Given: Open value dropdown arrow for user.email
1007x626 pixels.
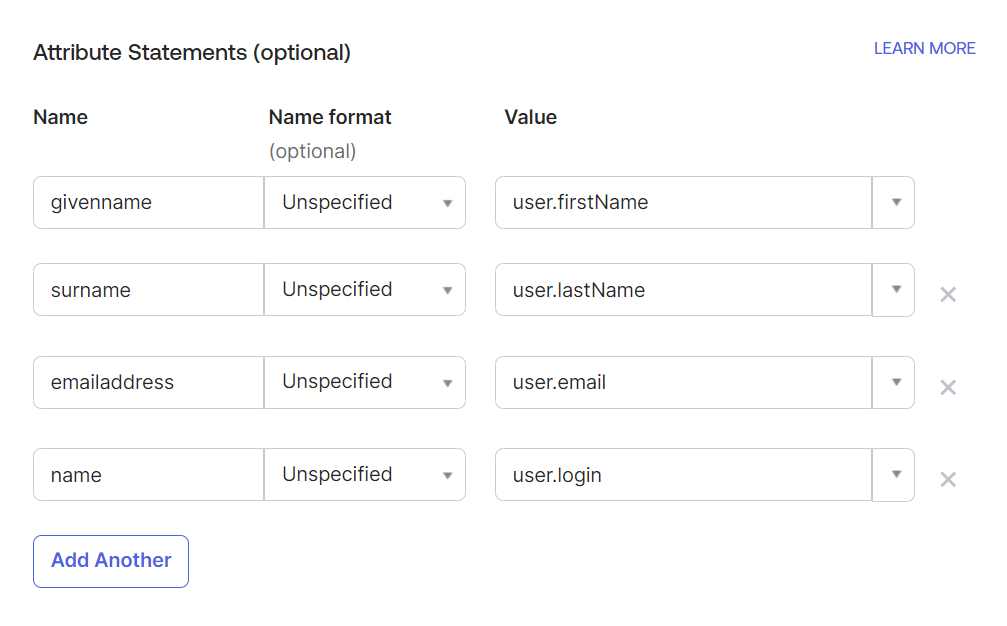Looking at the screenshot, I should [x=893, y=383].
